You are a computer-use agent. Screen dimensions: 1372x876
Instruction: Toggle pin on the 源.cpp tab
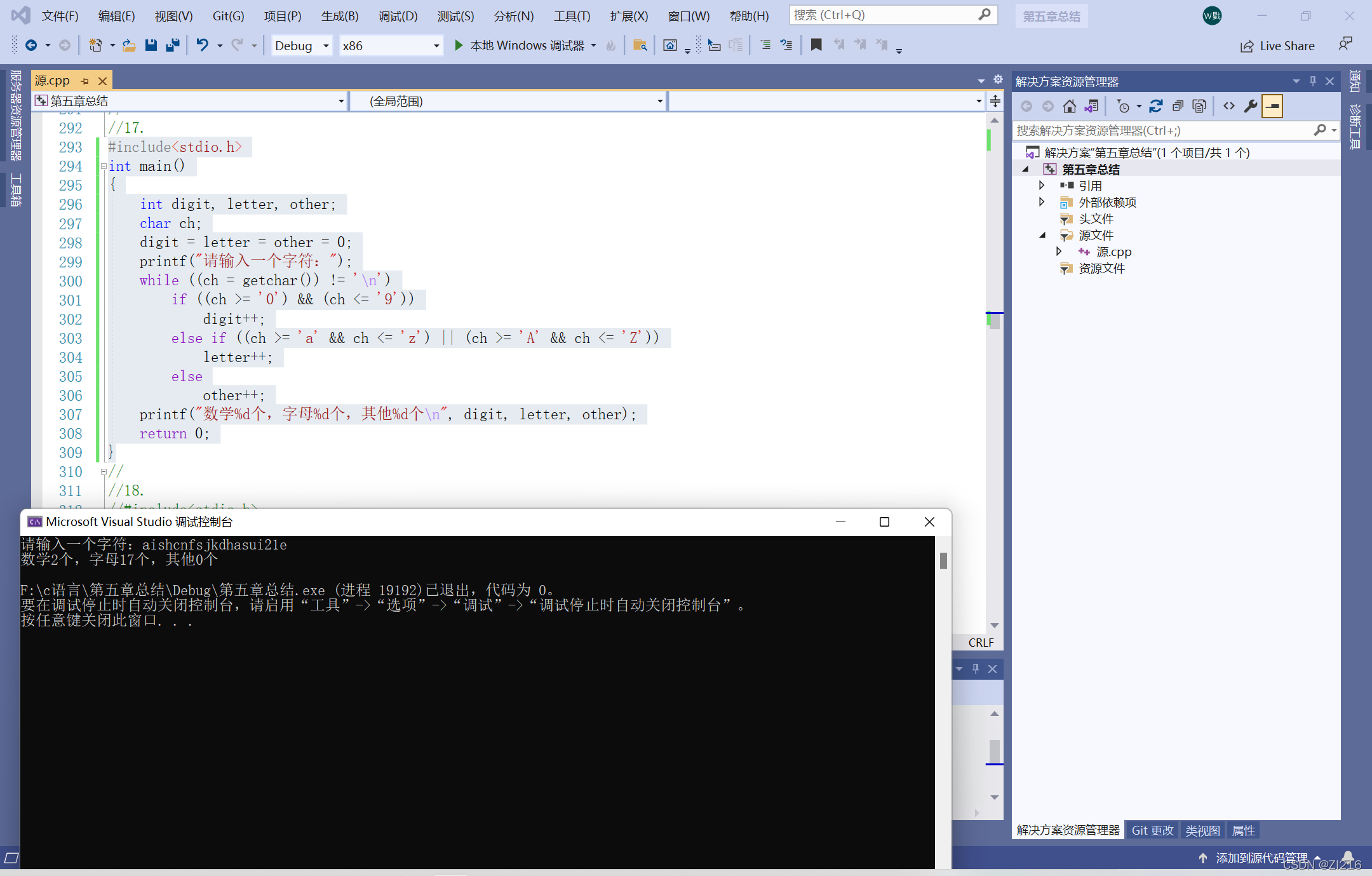click(x=84, y=81)
